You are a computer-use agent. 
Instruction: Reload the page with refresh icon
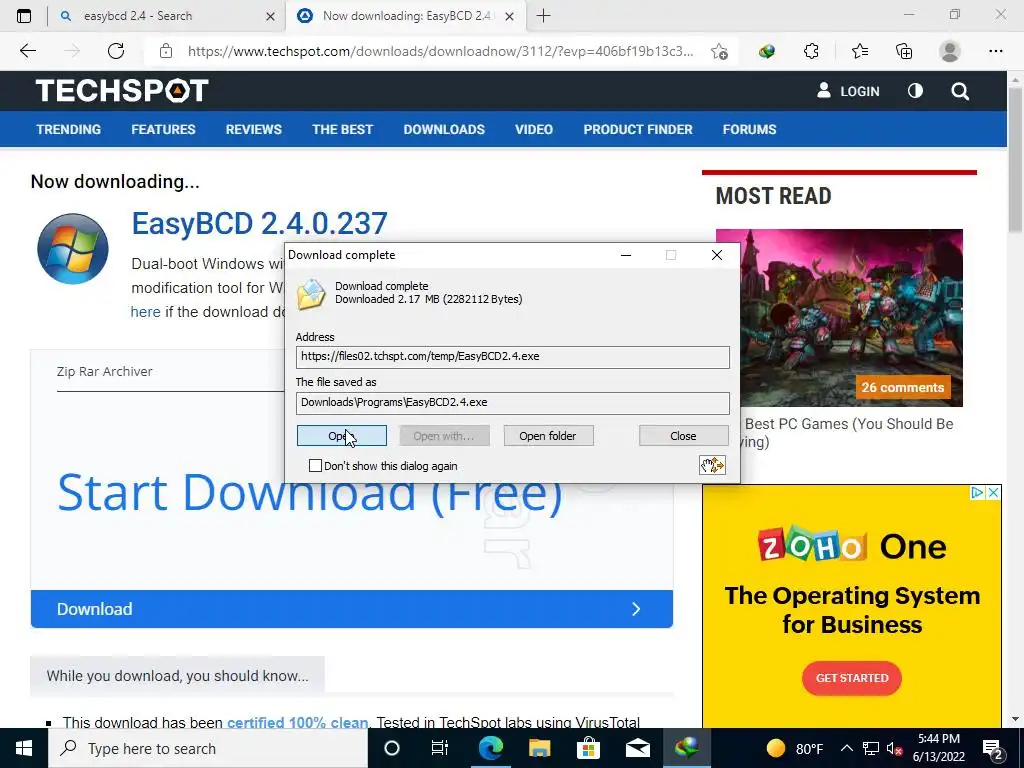(116, 51)
